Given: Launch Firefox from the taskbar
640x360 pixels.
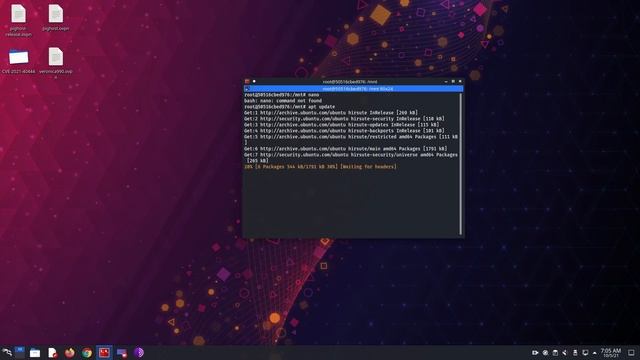Looking at the screenshot, I should pyautogui.click(x=70, y=353).
